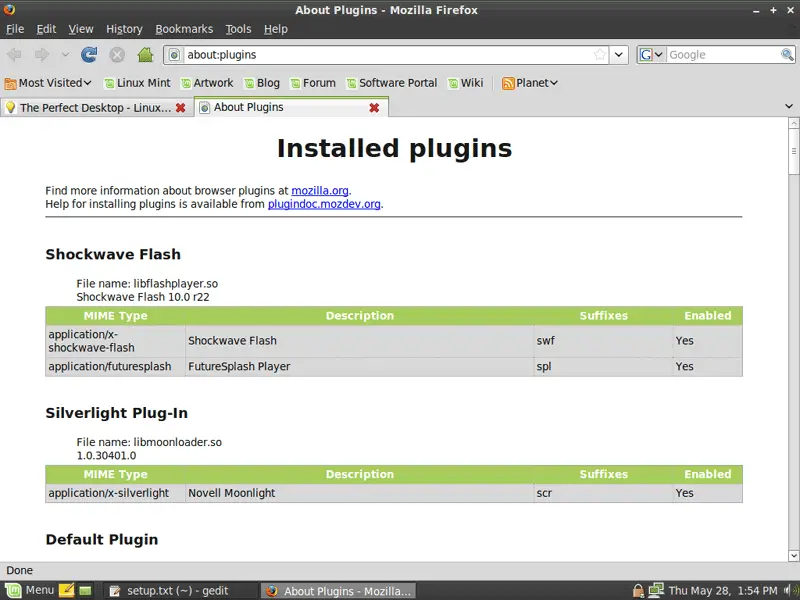Focus the about:plugins address field
The height and width of the screenshot is (600, 800).
click(x=388, y=55)
